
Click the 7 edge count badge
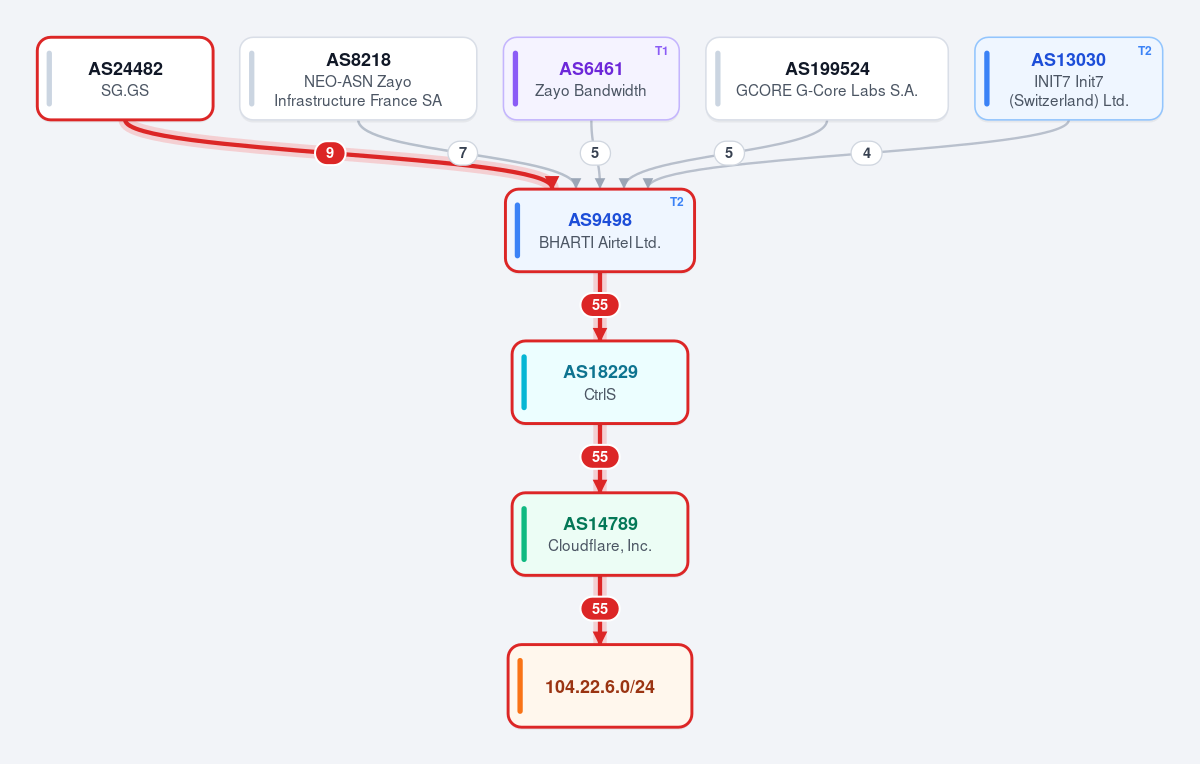[x=462, y=153]
